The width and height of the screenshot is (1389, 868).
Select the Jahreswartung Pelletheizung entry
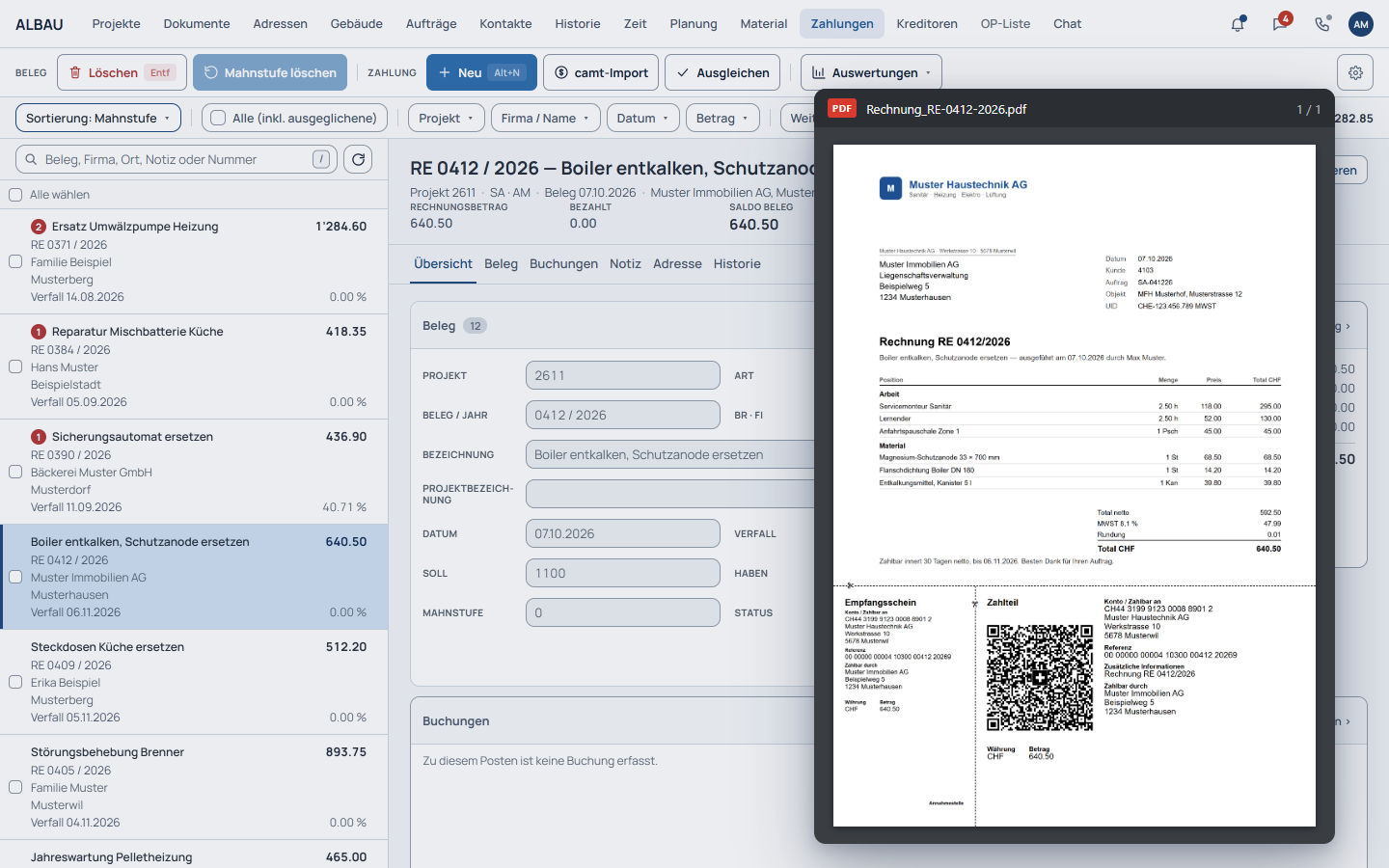(194, 854)
